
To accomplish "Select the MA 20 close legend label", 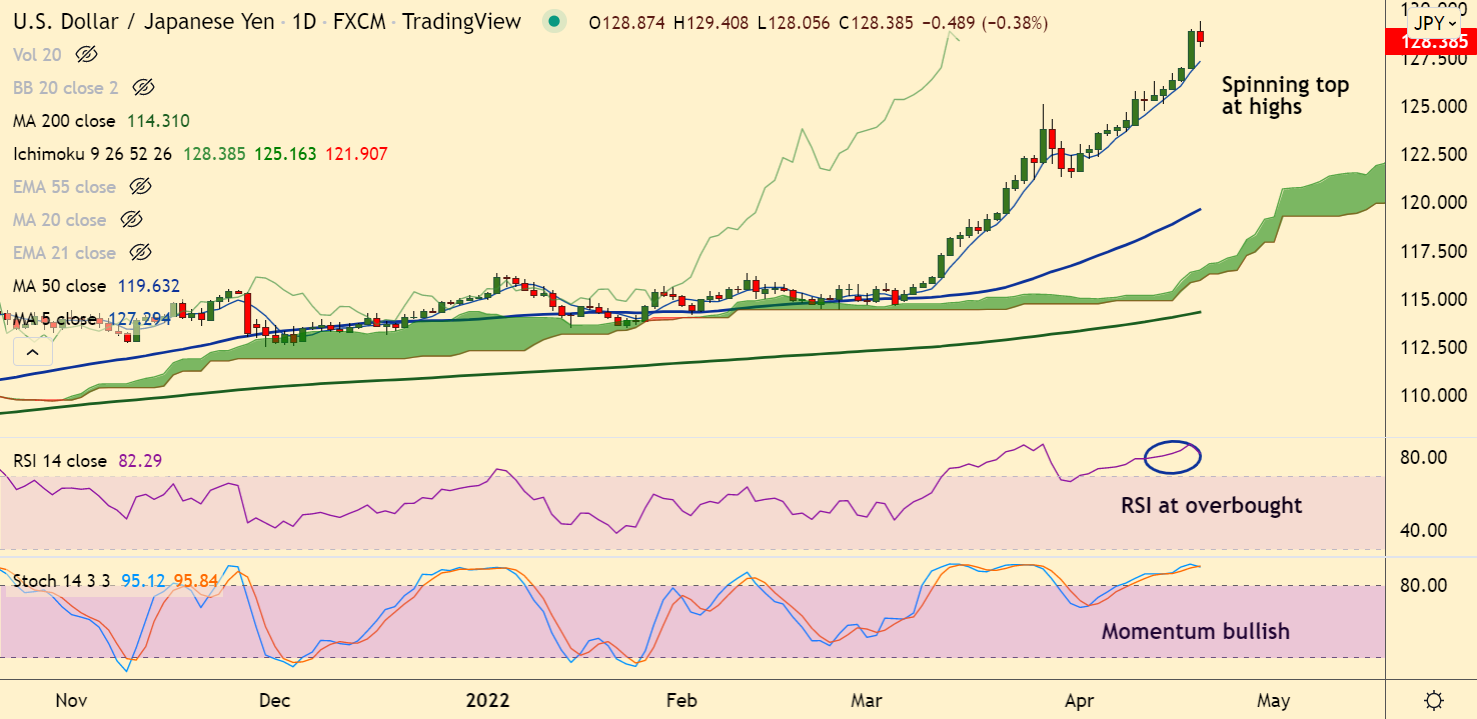I will tap(60, 220).
